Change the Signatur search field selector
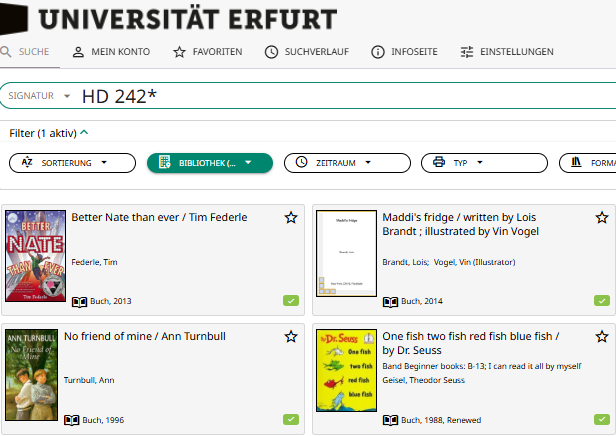 [39, 96]
